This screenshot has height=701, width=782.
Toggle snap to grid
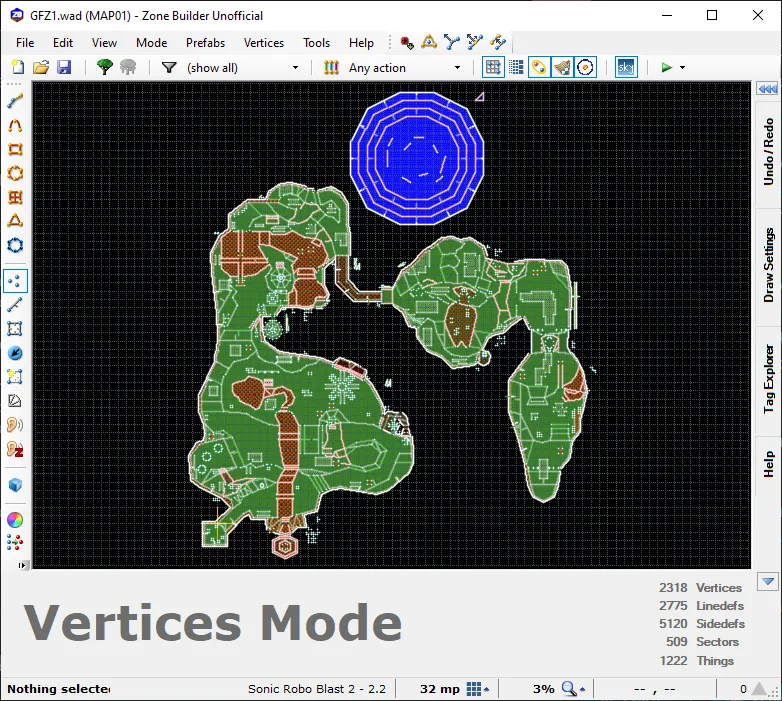pyautogui.click(x=493, y=67)
